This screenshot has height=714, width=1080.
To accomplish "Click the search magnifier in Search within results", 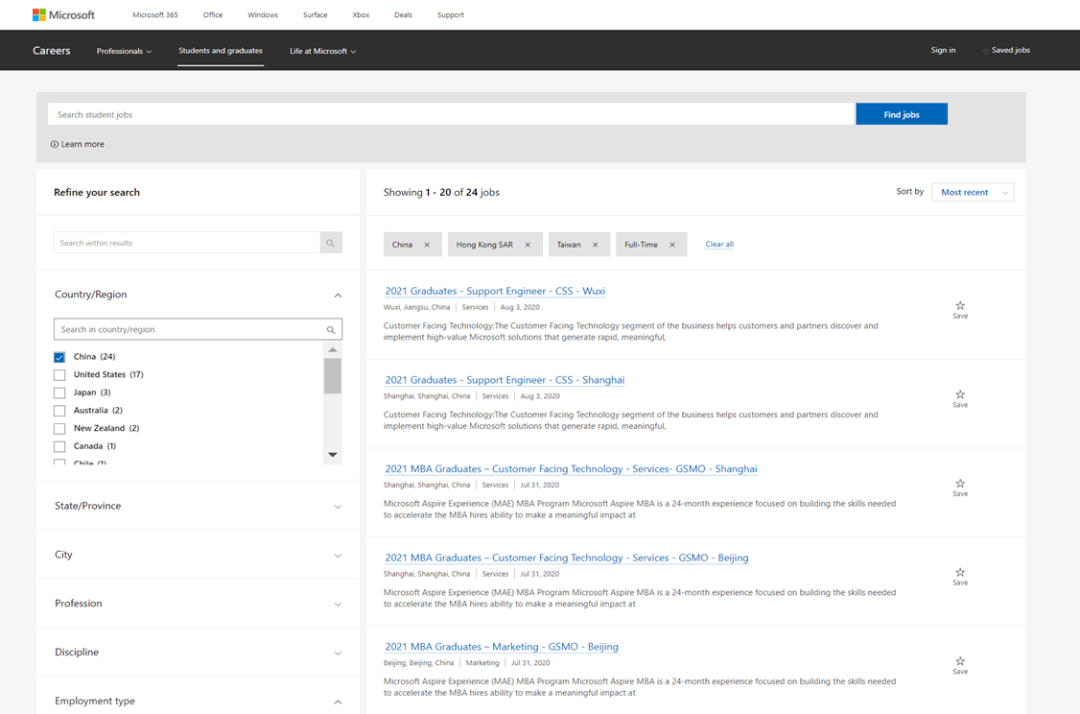I will [331, 243].
